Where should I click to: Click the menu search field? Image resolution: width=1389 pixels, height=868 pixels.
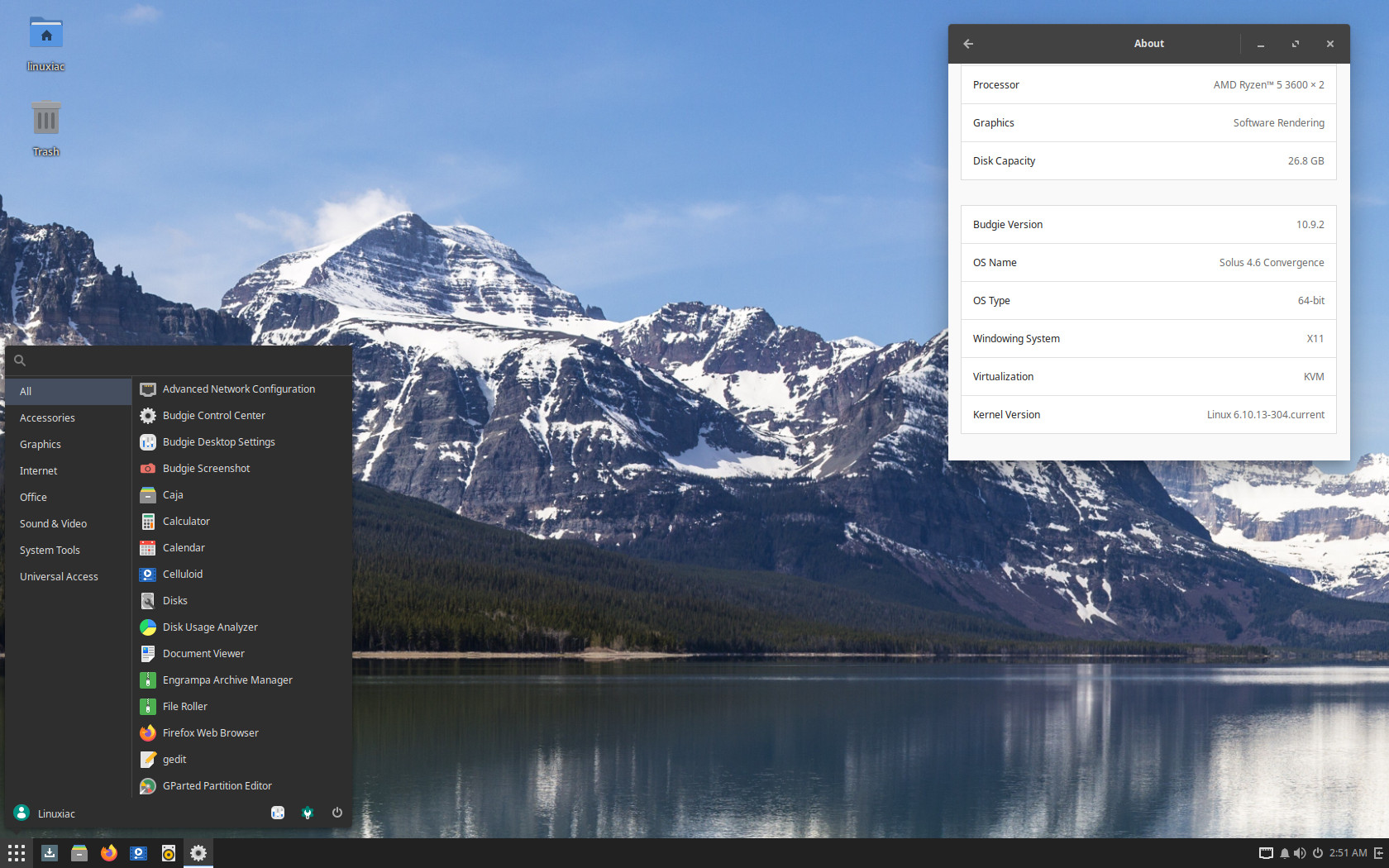(179, 360)
